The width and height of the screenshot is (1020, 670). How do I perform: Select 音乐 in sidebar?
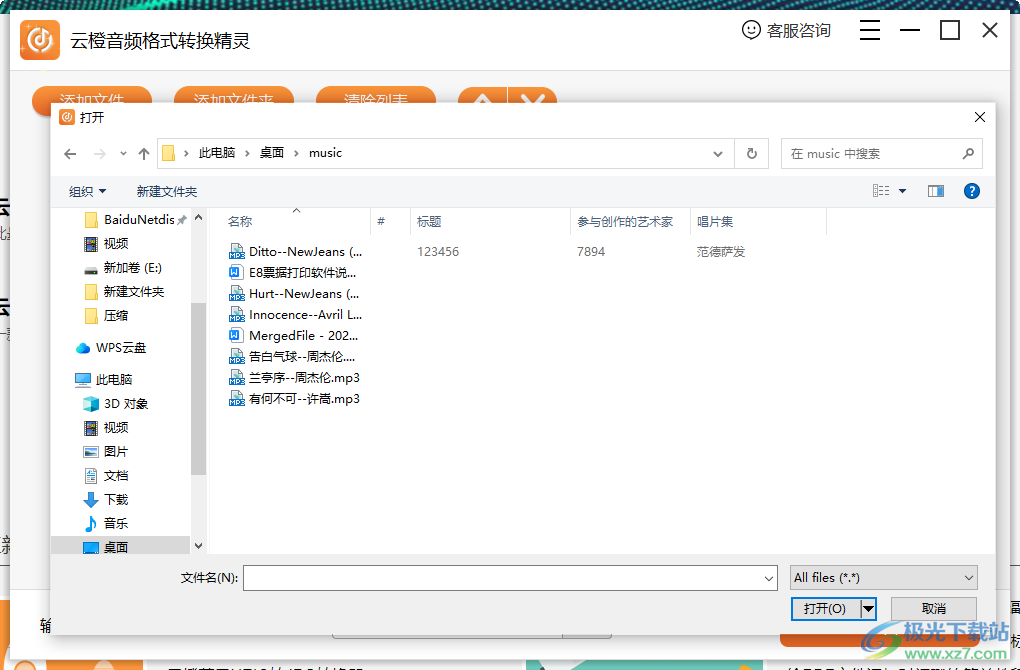107,524
